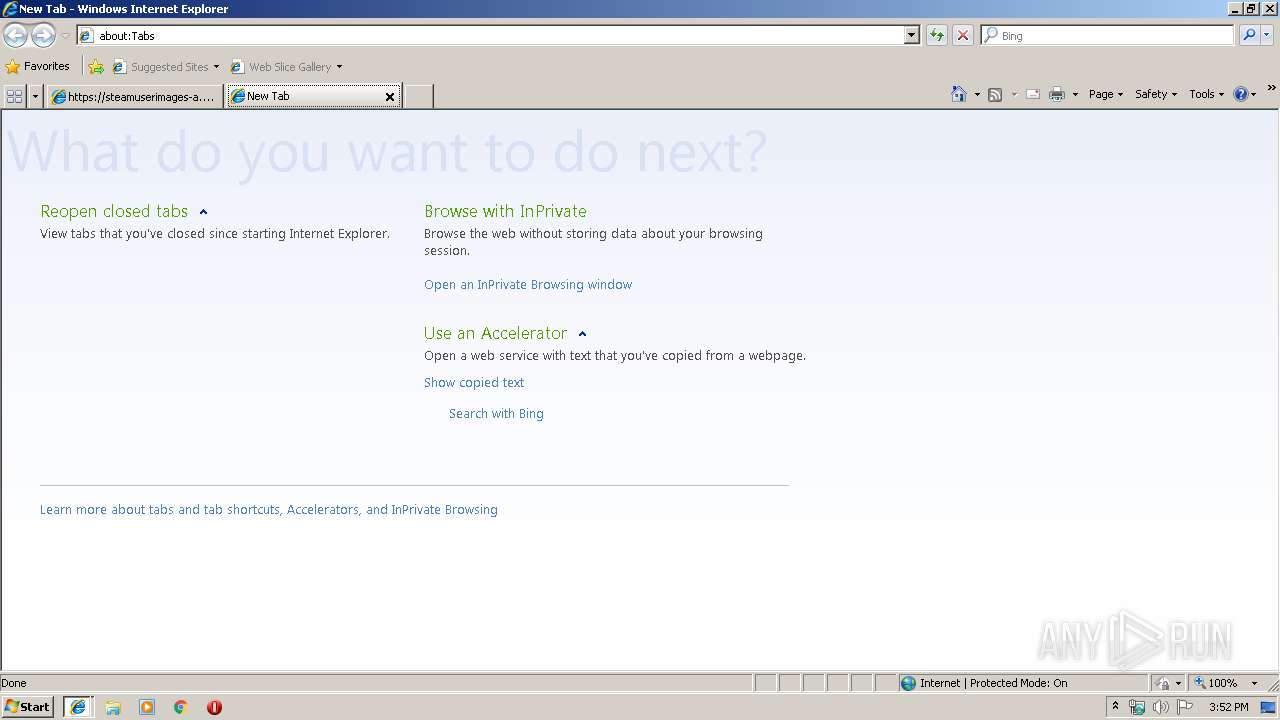Switch to the steamuserimages tab
Image resolution: width=1280 pixels, height=720 pixels.
pos(135,96)
